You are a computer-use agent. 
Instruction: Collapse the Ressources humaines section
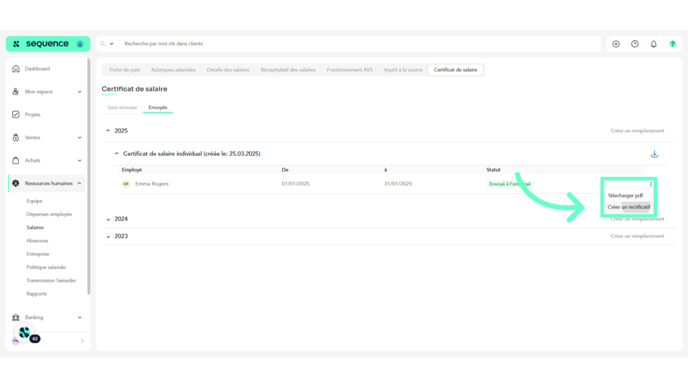[79, 183]
